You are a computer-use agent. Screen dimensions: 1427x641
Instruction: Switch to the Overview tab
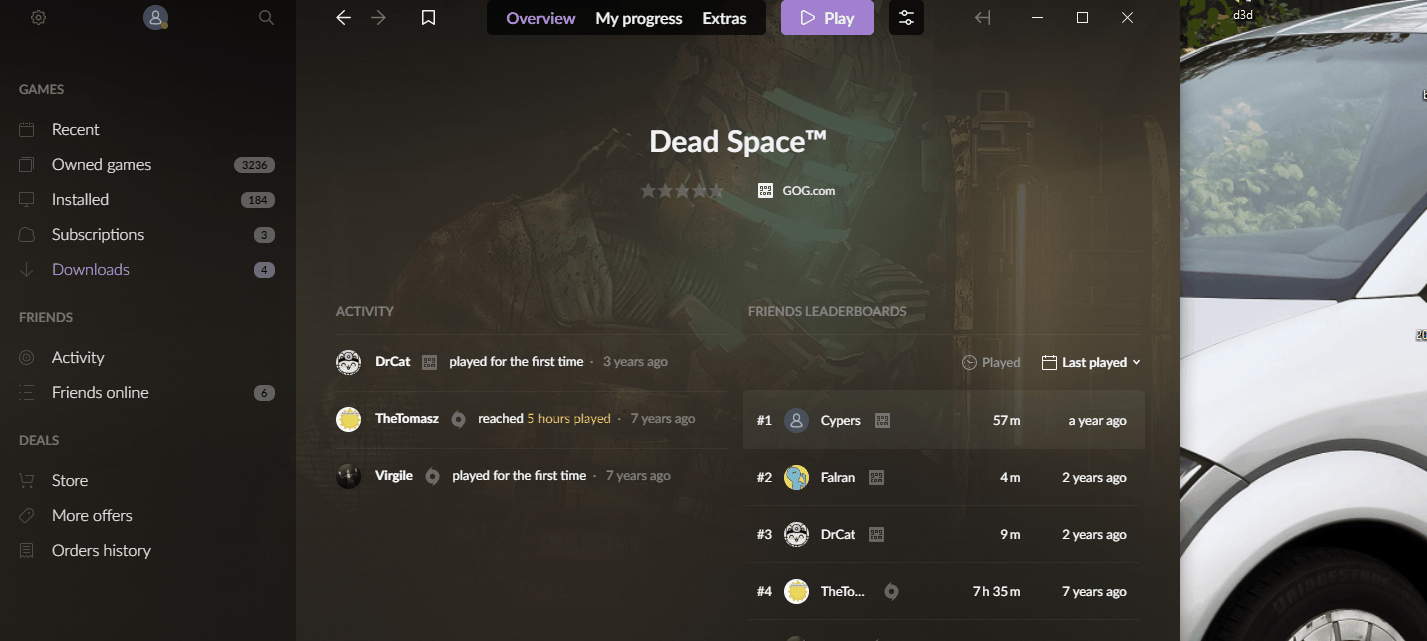click(541, 18)
